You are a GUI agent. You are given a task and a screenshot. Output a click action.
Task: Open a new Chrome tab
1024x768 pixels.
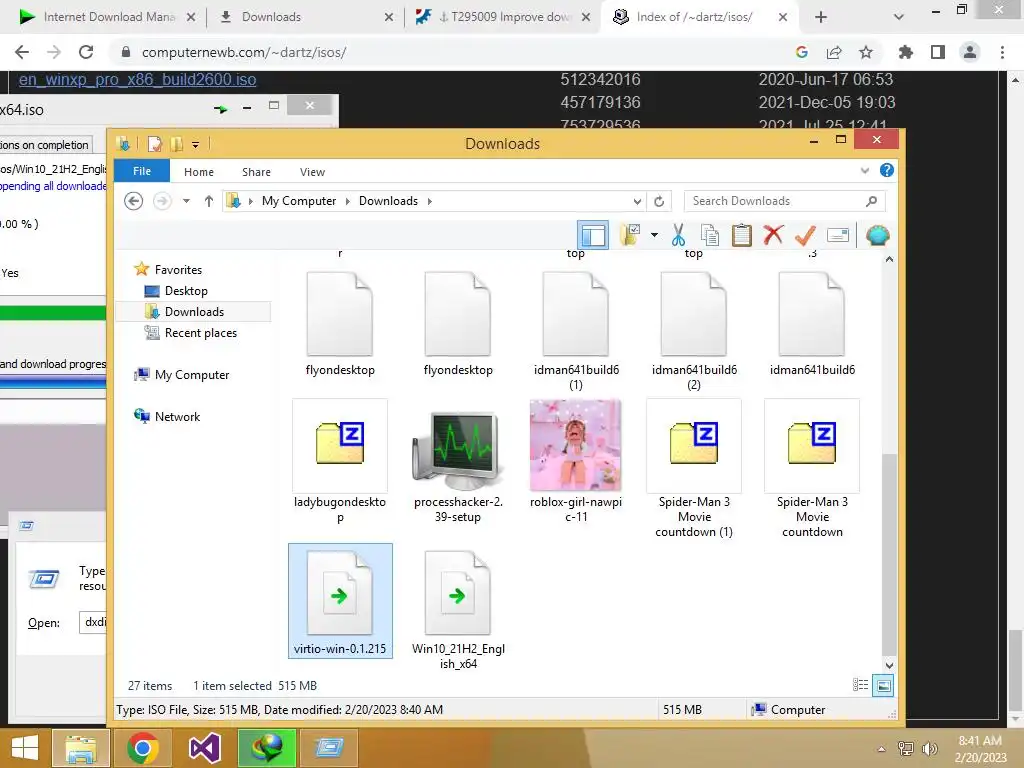click(x=821, y=18)
